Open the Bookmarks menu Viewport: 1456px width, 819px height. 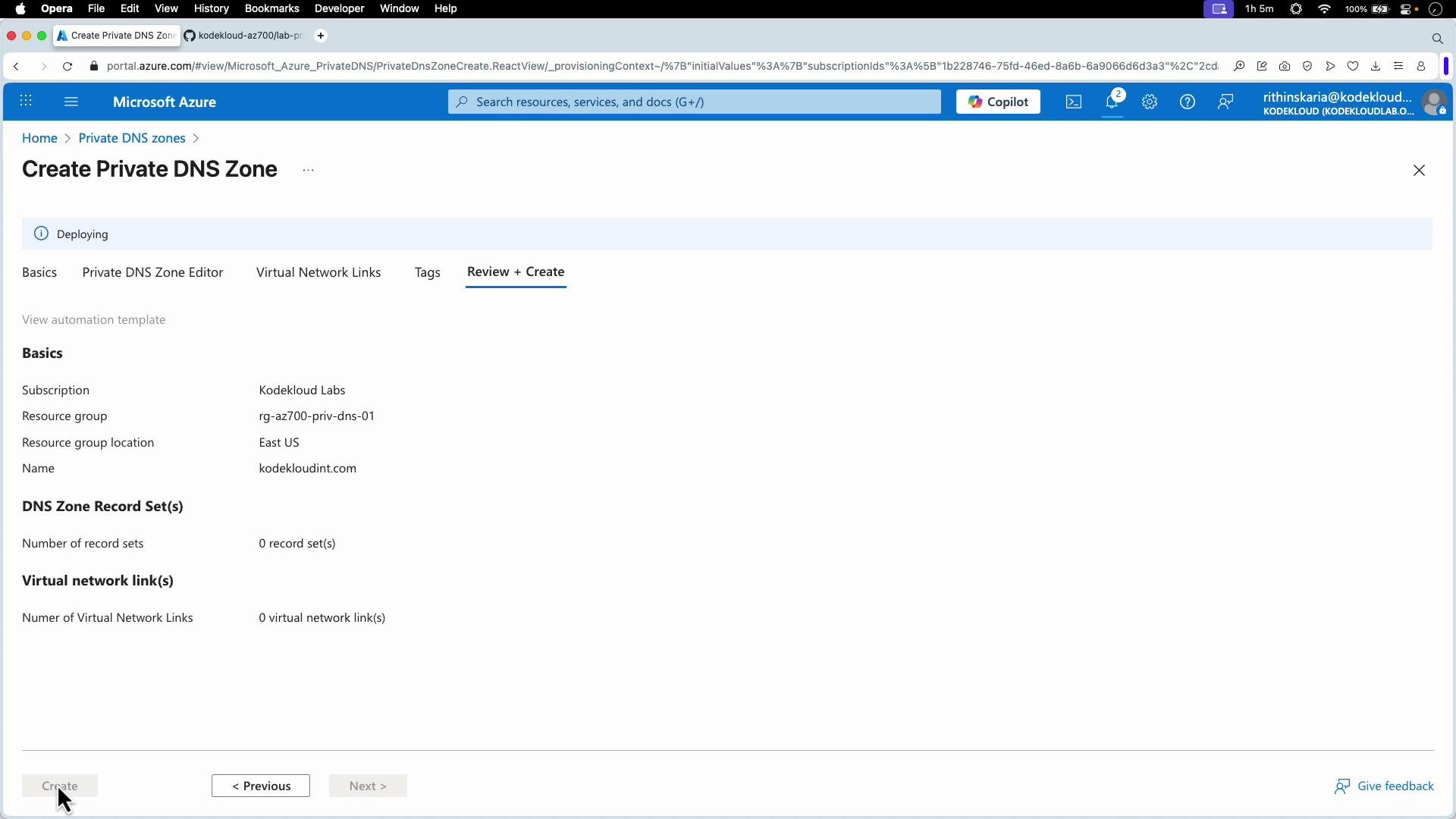[x=271, y=8]
